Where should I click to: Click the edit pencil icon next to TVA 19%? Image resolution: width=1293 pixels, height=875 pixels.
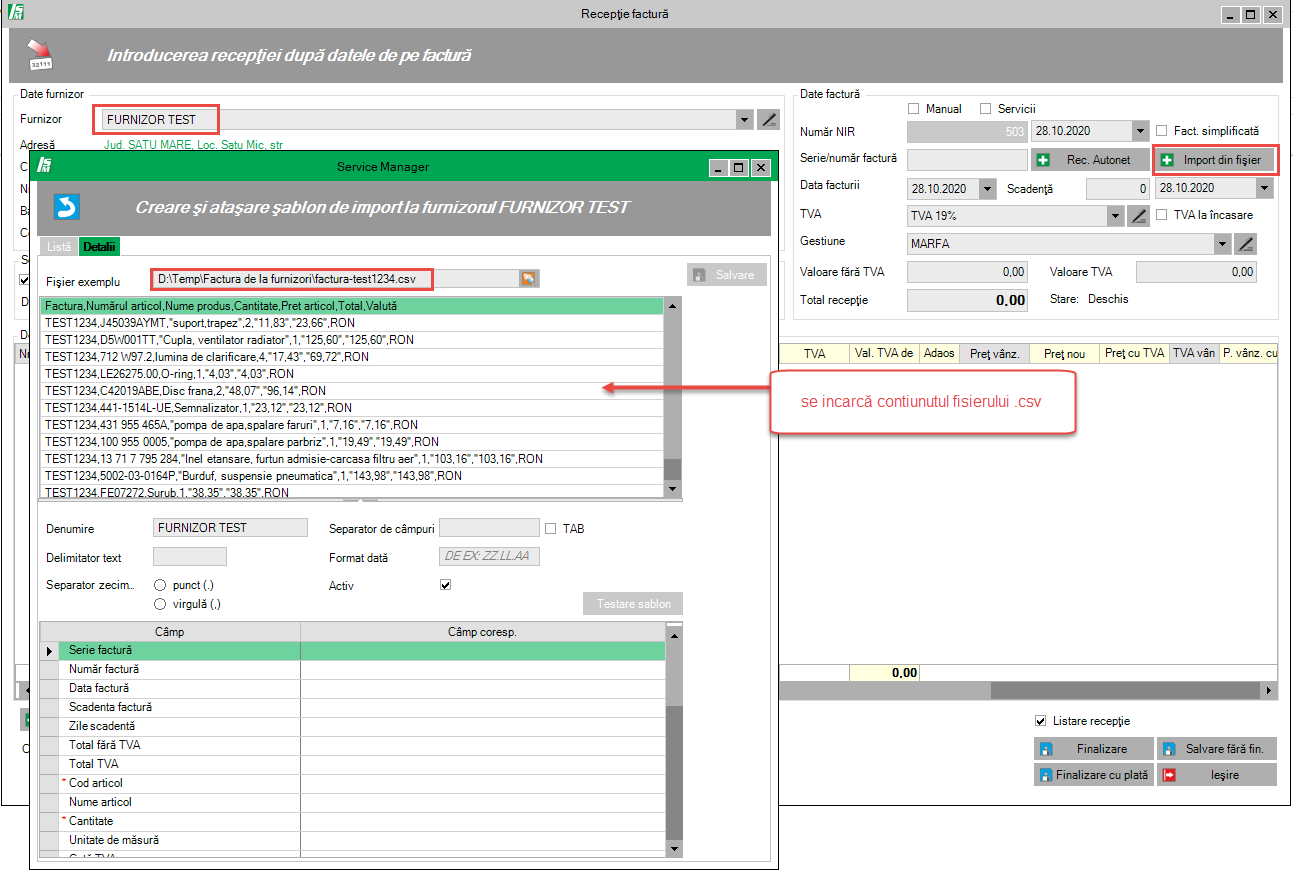(1137, 216)
